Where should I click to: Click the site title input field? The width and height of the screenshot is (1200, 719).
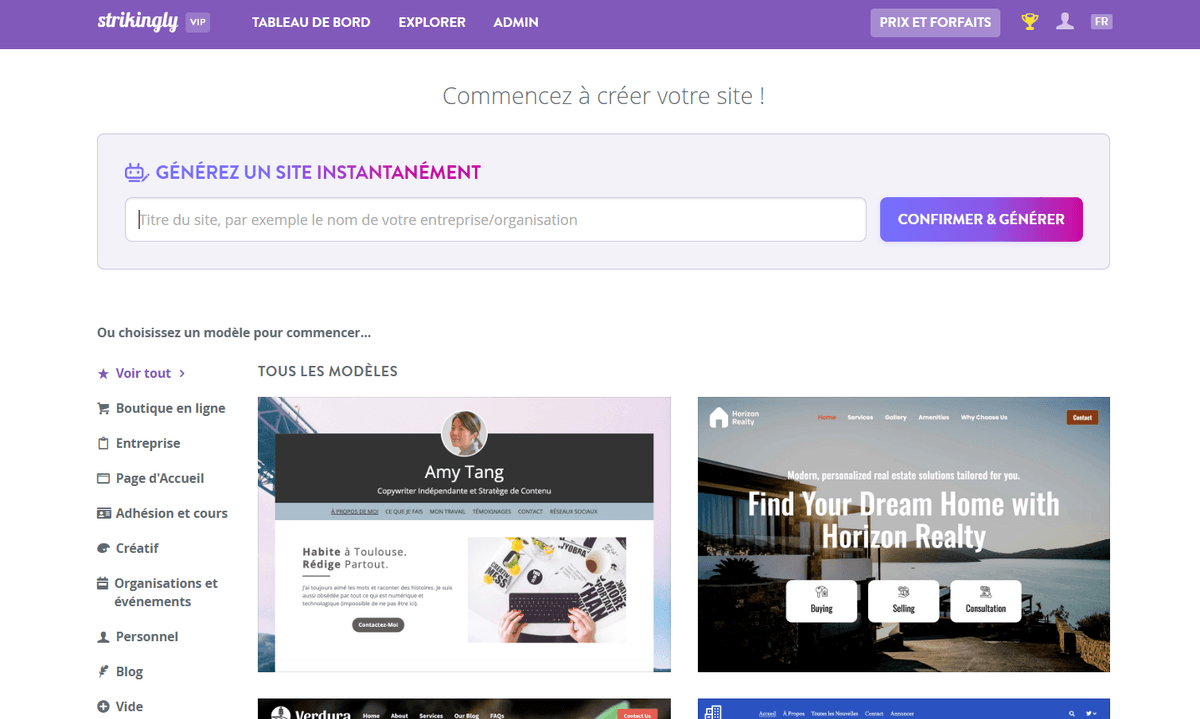point(495,219)
